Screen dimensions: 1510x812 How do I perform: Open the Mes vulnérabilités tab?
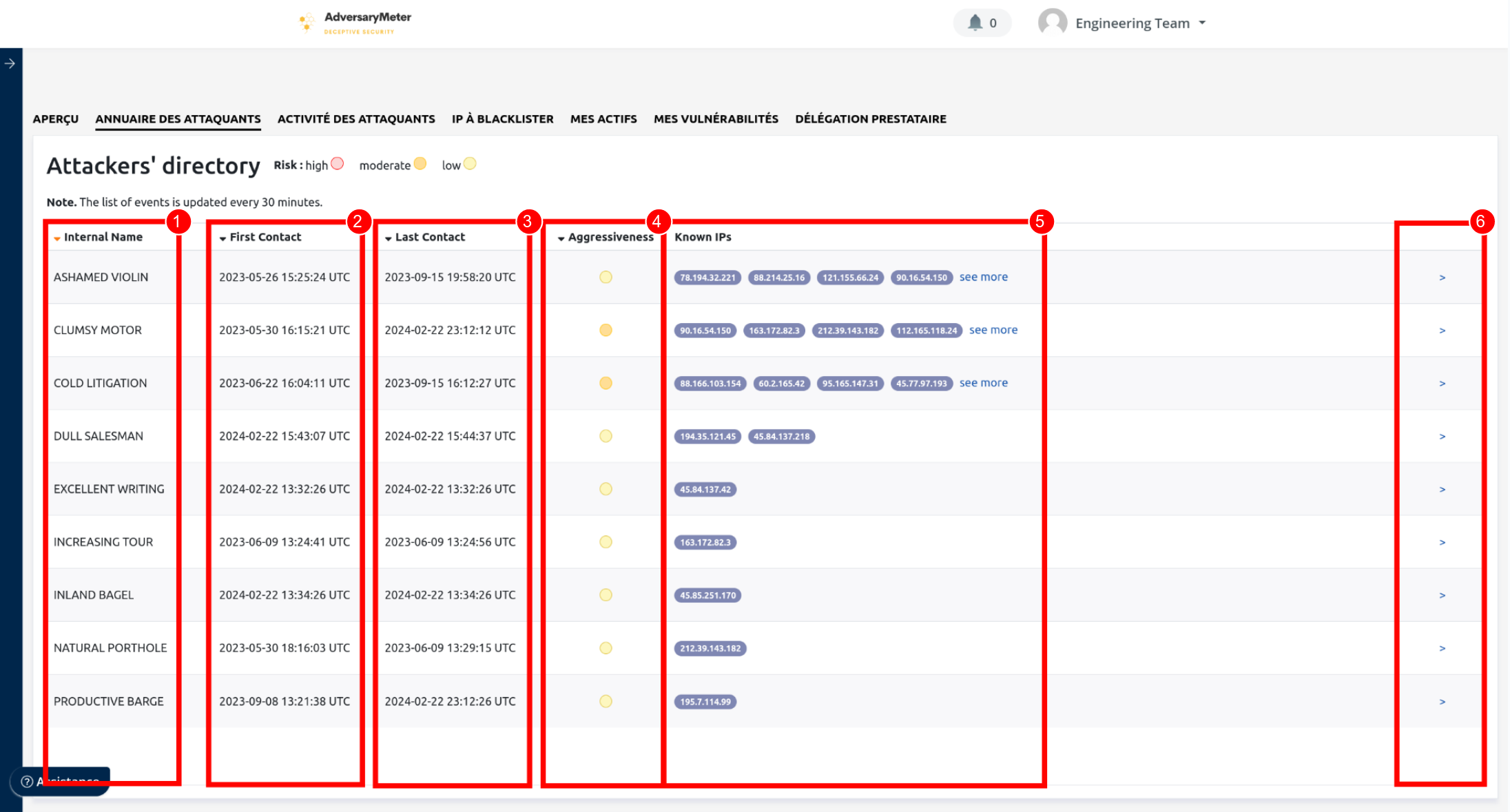click(x=716, y=119)
